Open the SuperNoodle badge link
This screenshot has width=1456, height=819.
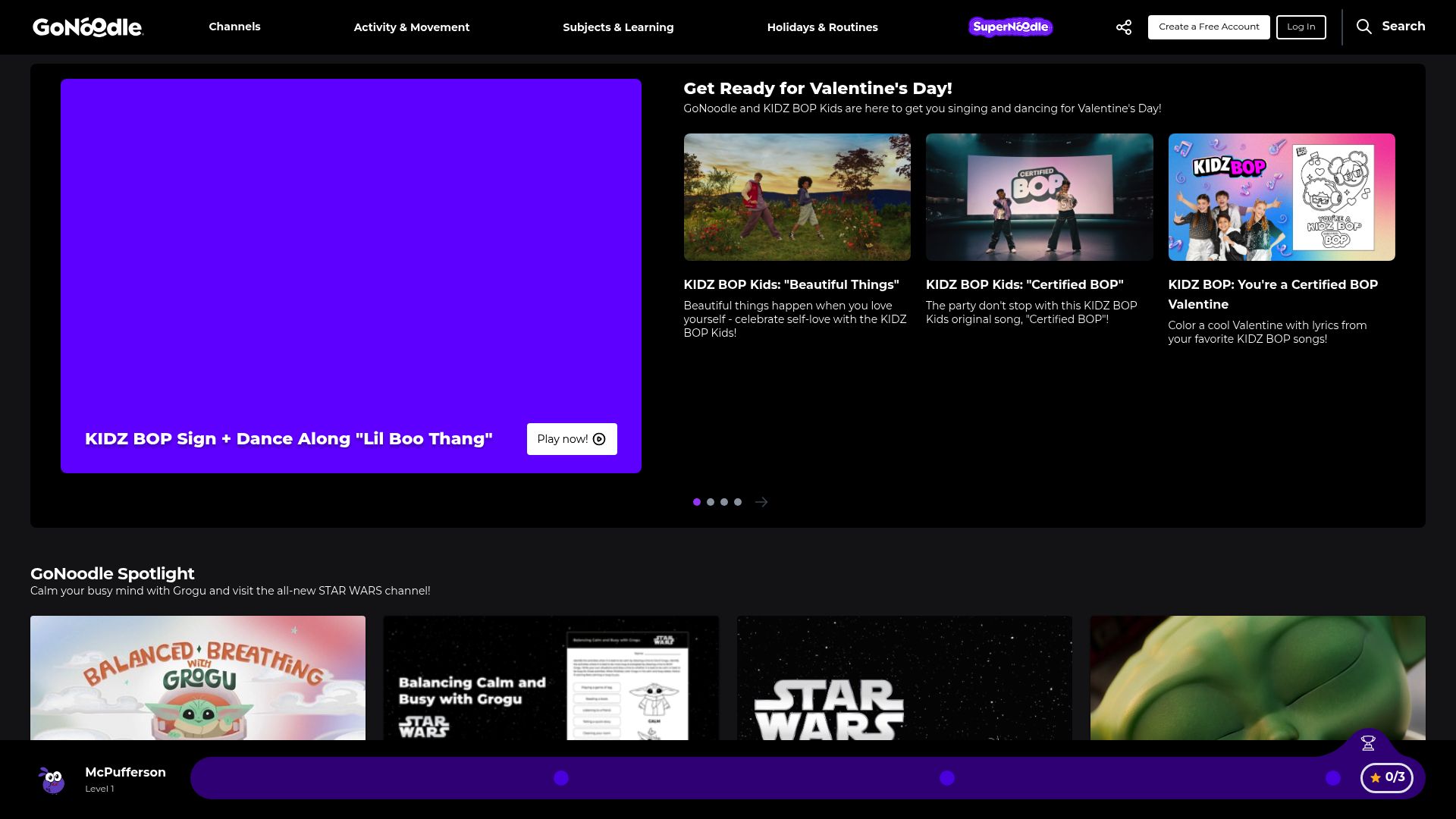pyautogui.click(x=1010, y=27)
